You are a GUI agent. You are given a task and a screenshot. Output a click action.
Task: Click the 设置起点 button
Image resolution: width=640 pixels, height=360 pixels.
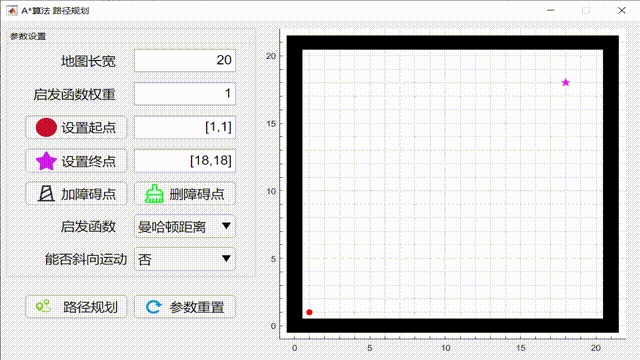coord(76,127)
